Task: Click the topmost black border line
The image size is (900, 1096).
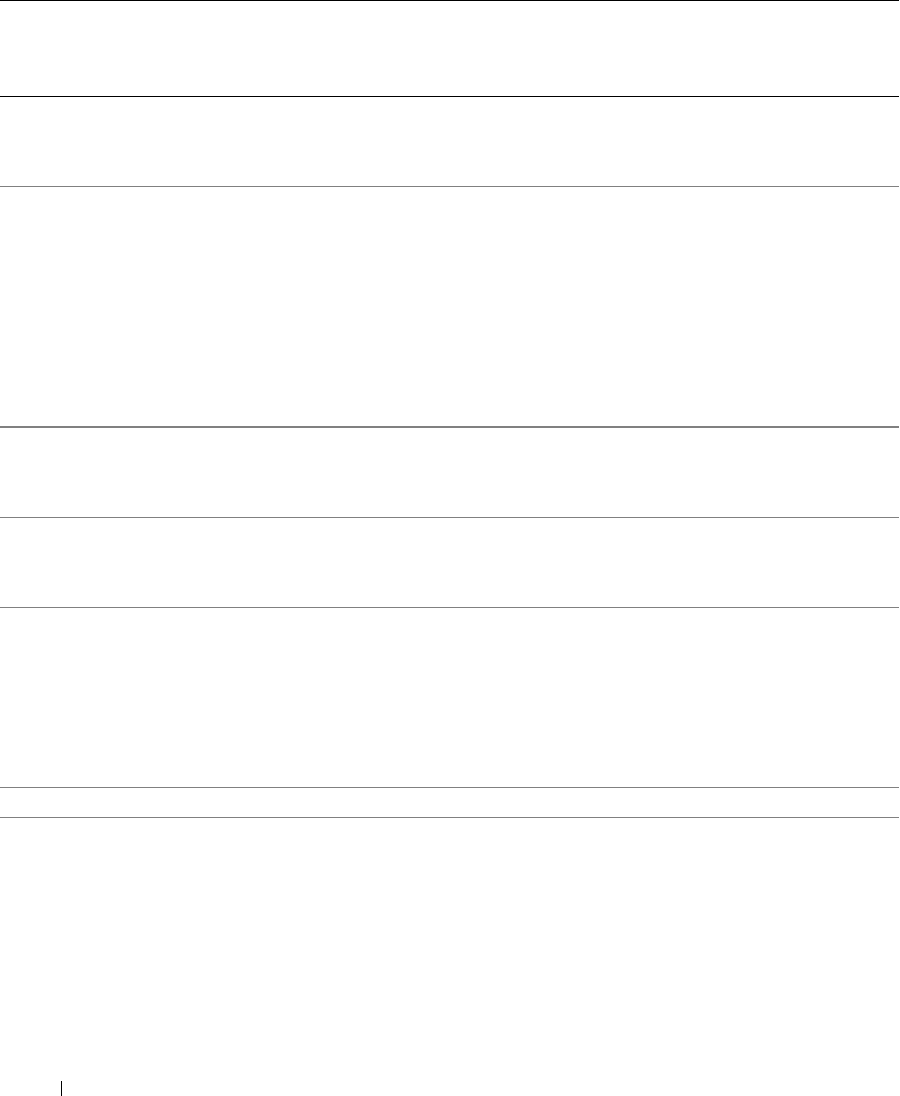Action: click(x=450, y=1)
